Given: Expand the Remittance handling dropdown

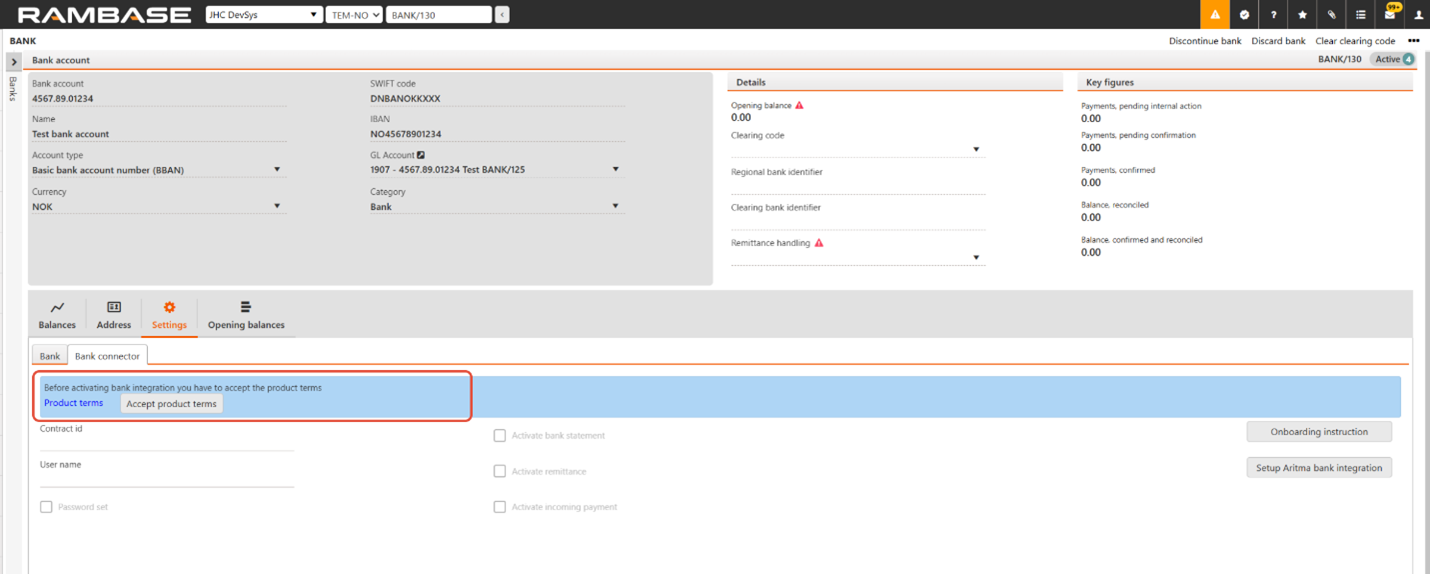Looking at the screenshot, I should point(976,258).
